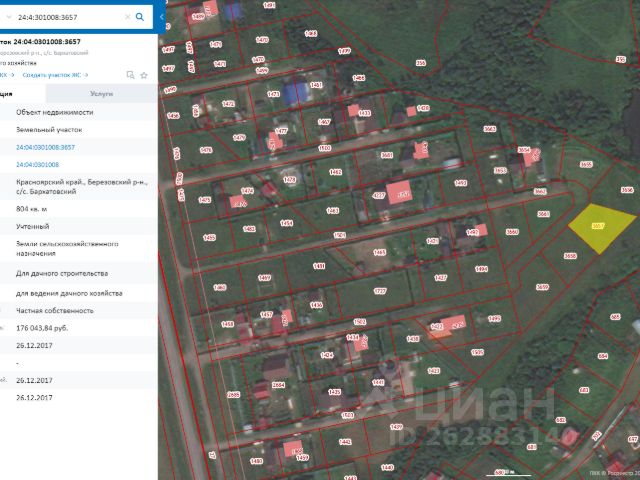Select map parcel labeled 3660
Image resolution: width=640 pixels, height=480 pixels.
click(512, 232)
